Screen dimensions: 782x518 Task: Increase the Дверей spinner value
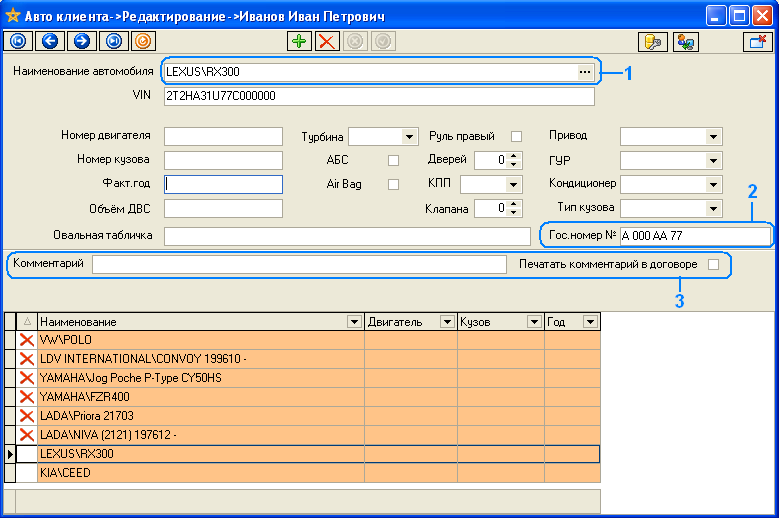[x=514, y=156]
